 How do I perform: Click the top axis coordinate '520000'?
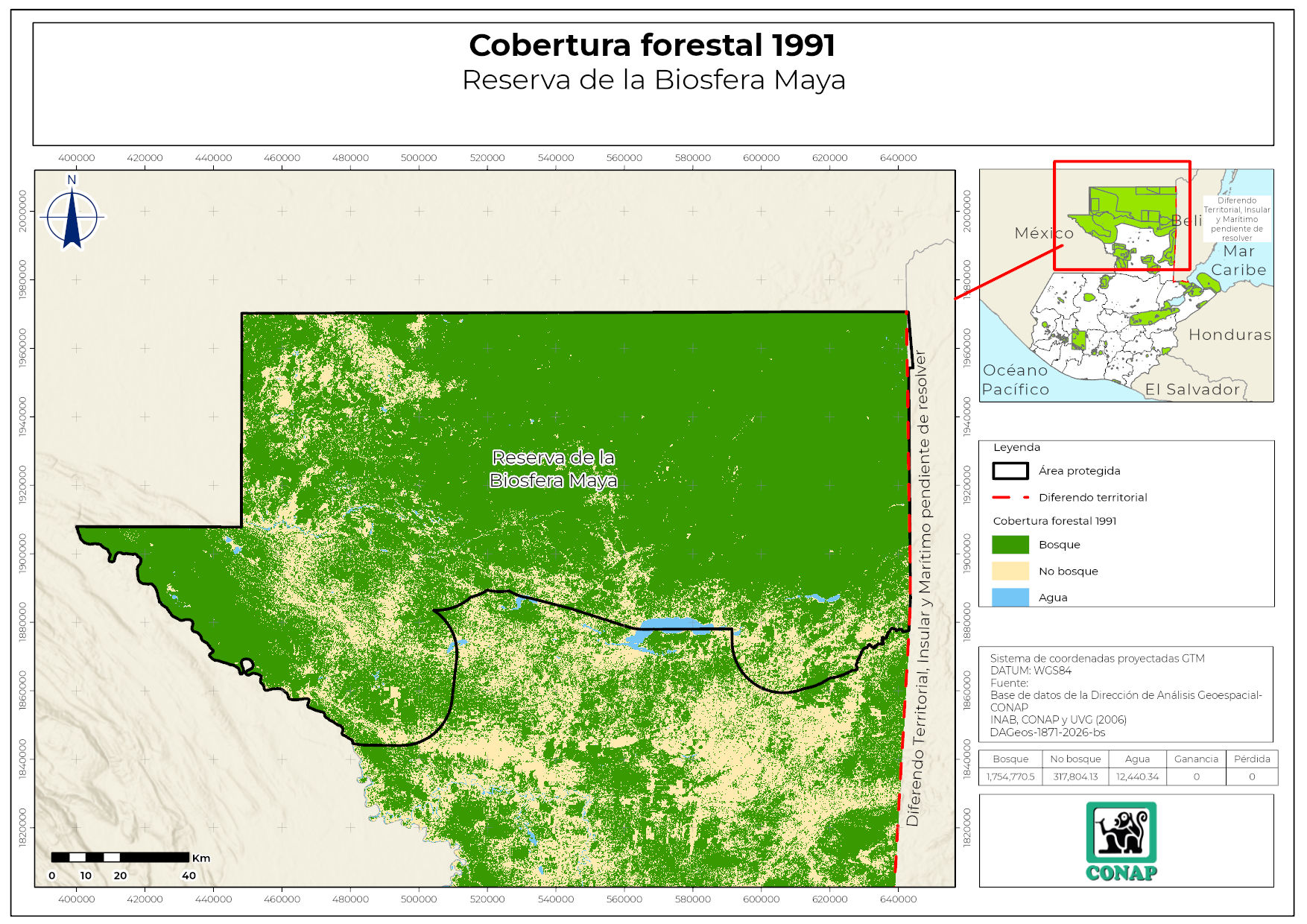(x=487, y=158)
